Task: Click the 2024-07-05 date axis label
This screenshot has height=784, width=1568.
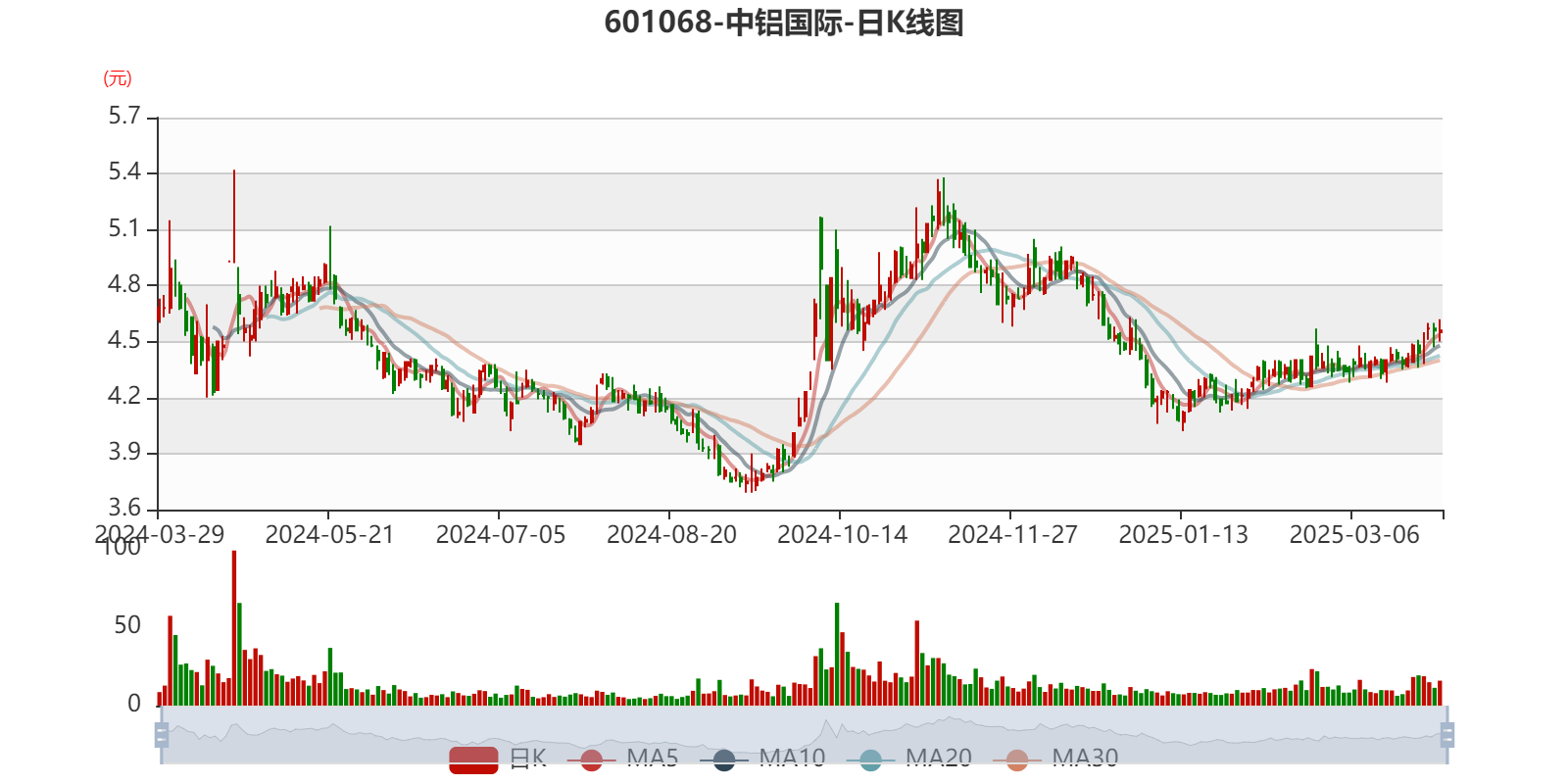Action: point(500,535)
